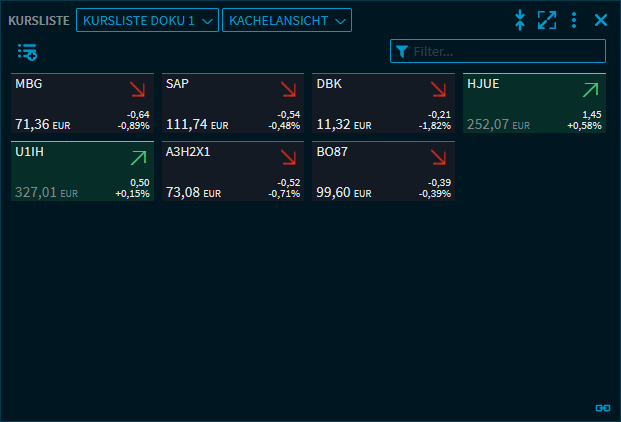
Task: Select the A3H2X1 tile
Action: (x=233, y=171)
